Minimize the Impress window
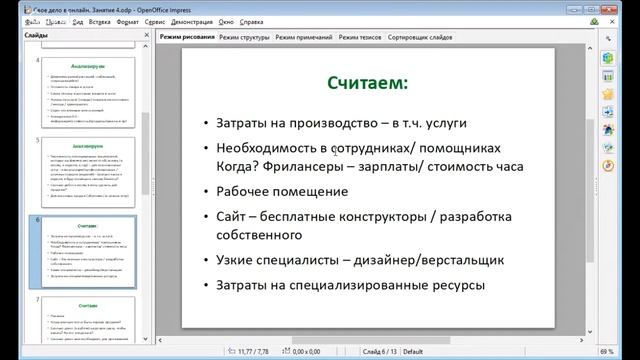The image size is (640, 360). pyautogui.click(x=574, y=9)
